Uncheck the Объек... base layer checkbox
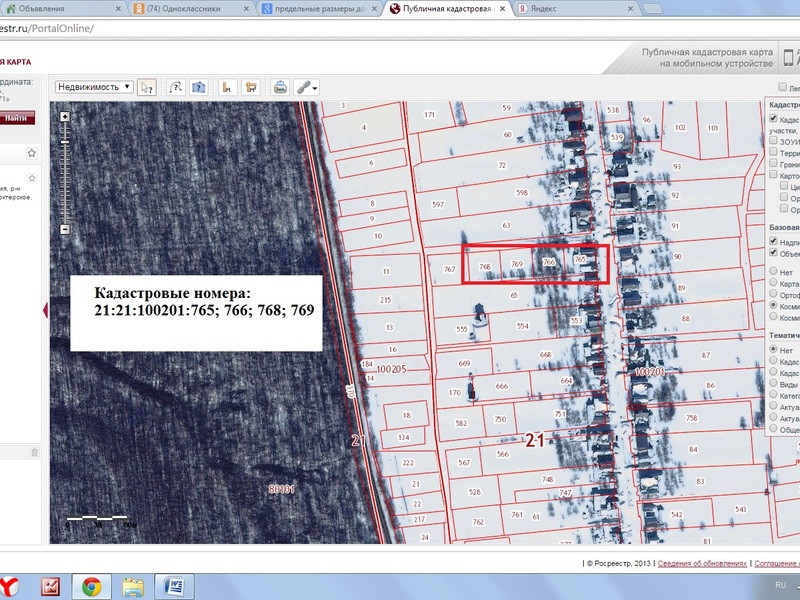Viewport: 800px width, 600px height. coord(773,253)
